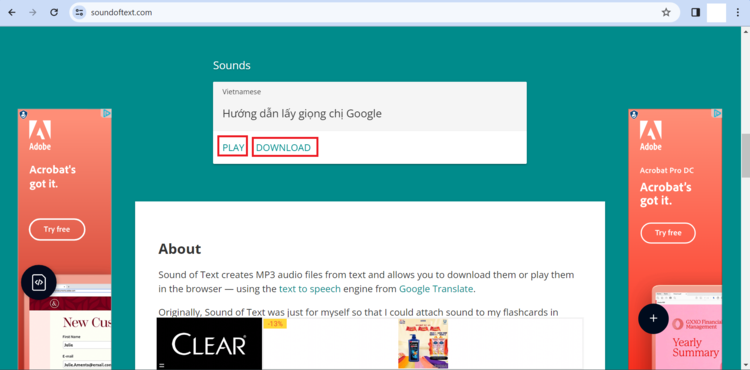Screen dimensions: 750x370
Task: Go back using browser back arrow
Action: coord(12,12)
